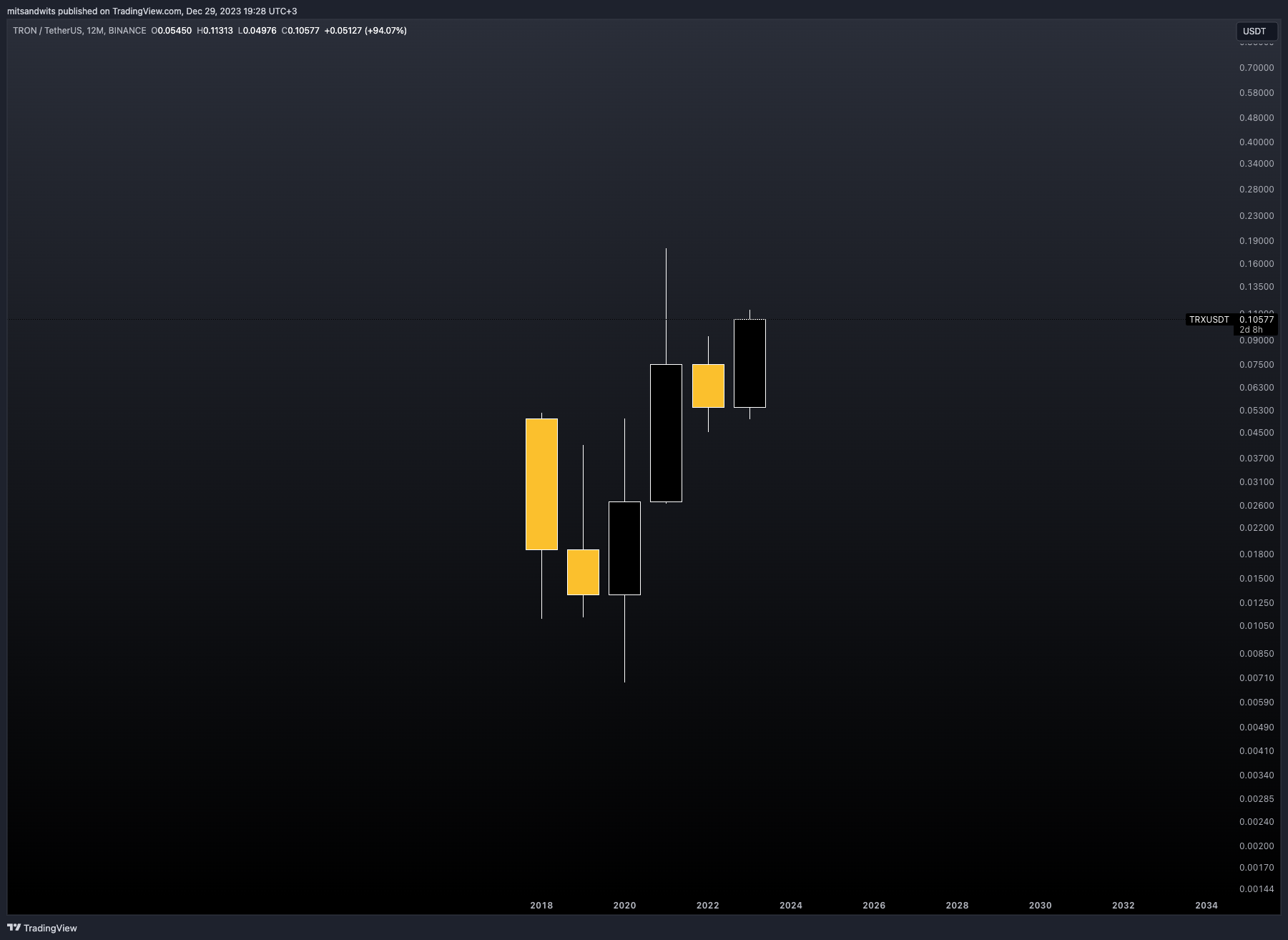Click the 0.03700 price axis label
The width and height of the screenshot is (1288, 940).
[x=1257, y=459]
